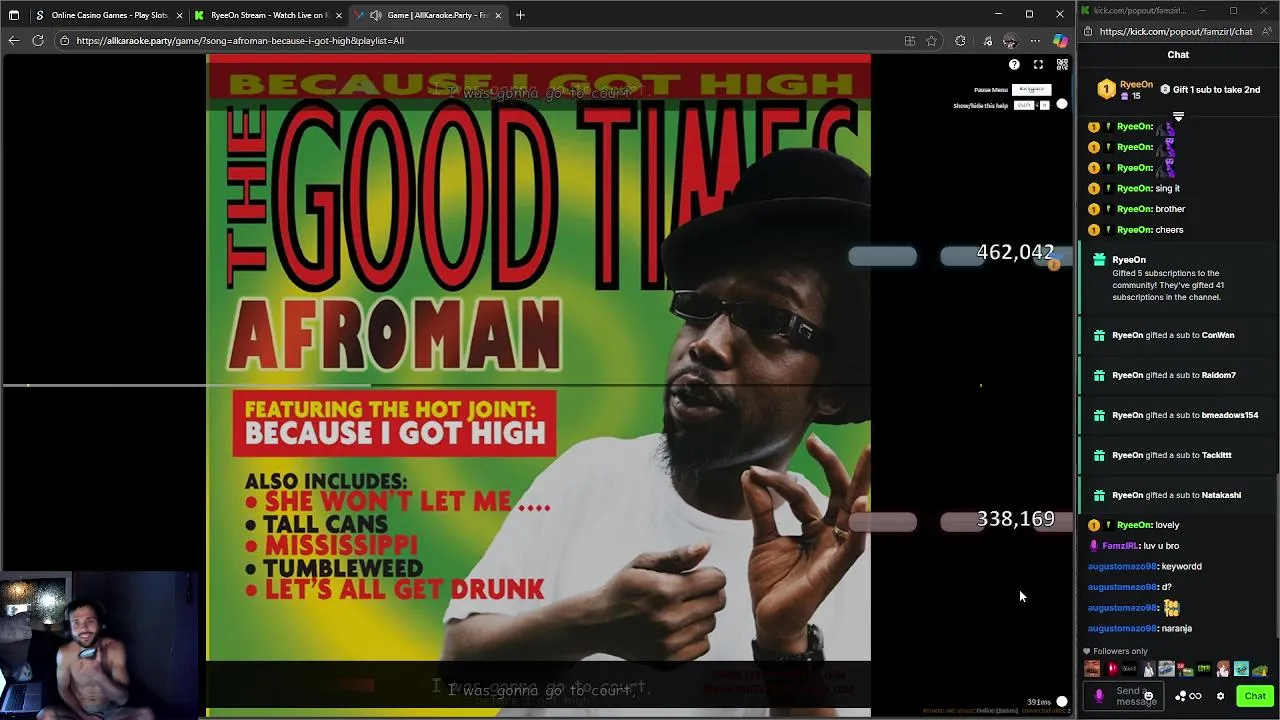Click the Followers only notice in chat
Image resolution: width=1280 pixels, height=720 pixels.
pyautogui.click(x=1116, y=651)
